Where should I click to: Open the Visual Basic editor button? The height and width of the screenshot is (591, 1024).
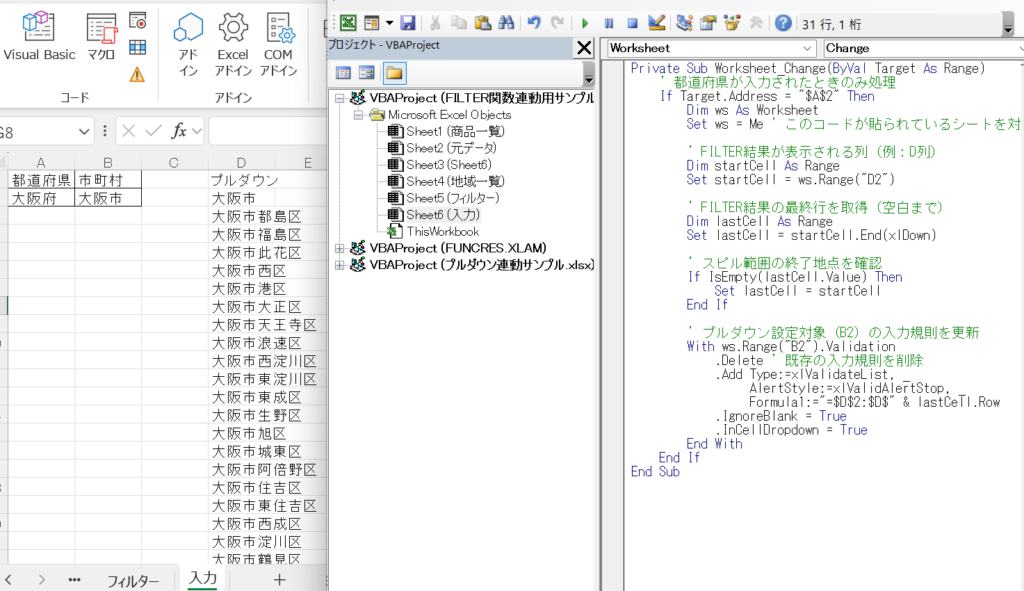pos(39,38)
